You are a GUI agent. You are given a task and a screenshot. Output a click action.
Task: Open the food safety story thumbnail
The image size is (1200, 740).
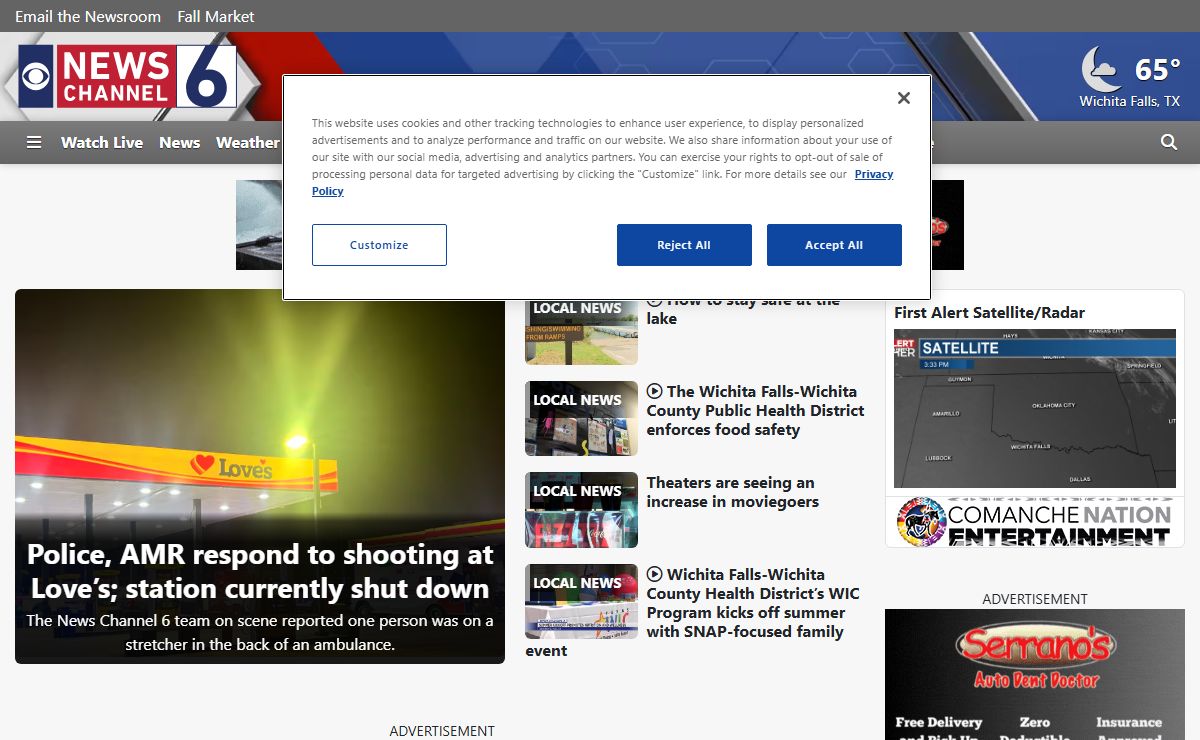pyautogui.click(x=581, y=418)
